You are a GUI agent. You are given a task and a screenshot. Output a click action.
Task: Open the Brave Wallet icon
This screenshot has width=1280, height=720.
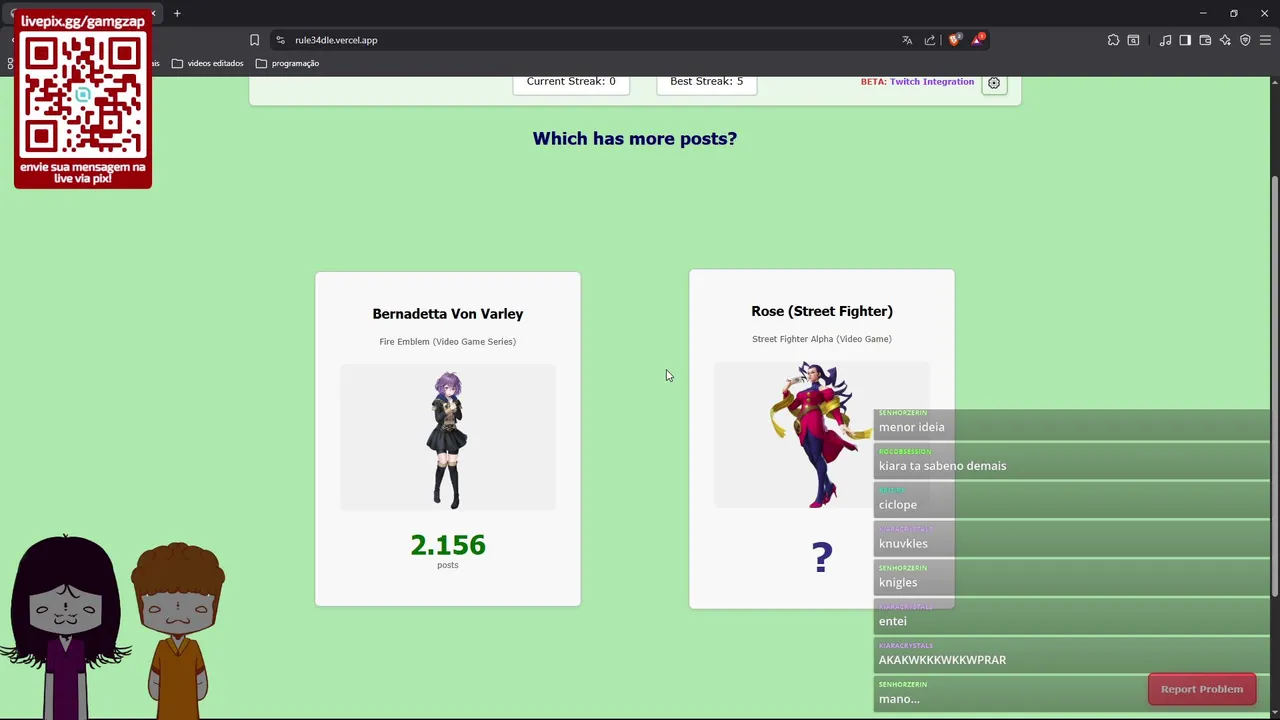click(1205, 40)
